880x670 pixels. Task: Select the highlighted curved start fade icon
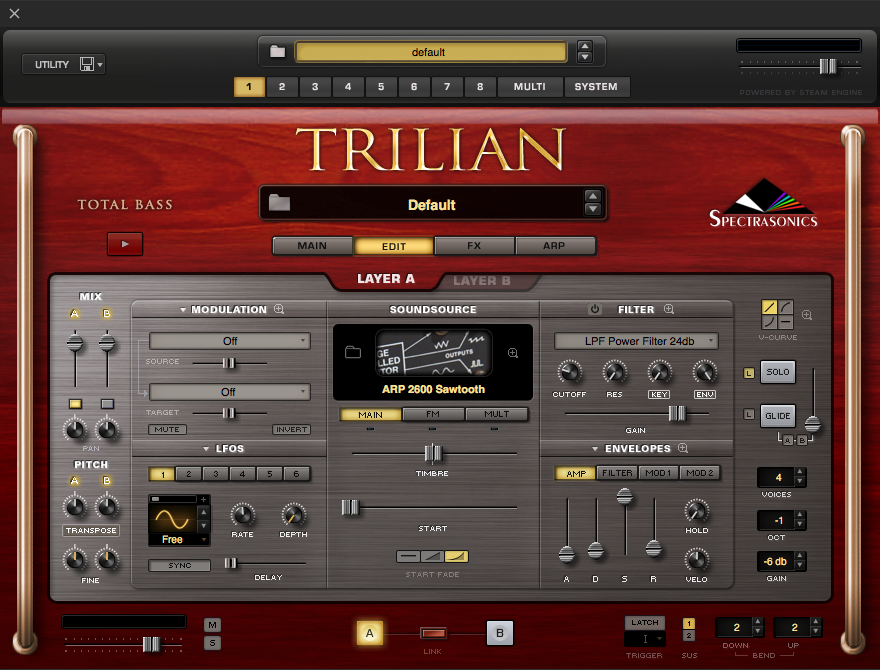(456, 557)
